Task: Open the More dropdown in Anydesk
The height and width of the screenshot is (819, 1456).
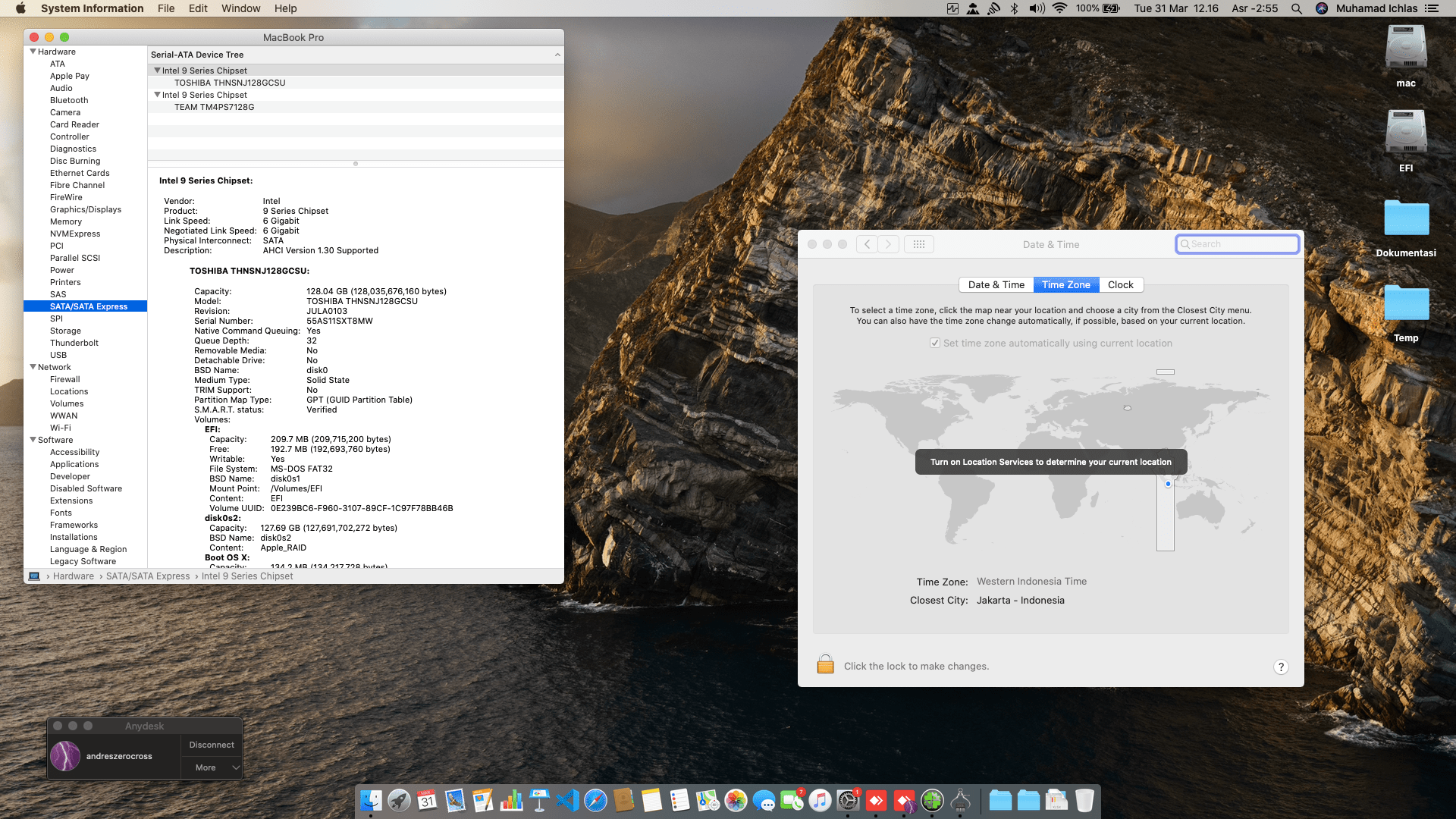Action: (212, 767)
